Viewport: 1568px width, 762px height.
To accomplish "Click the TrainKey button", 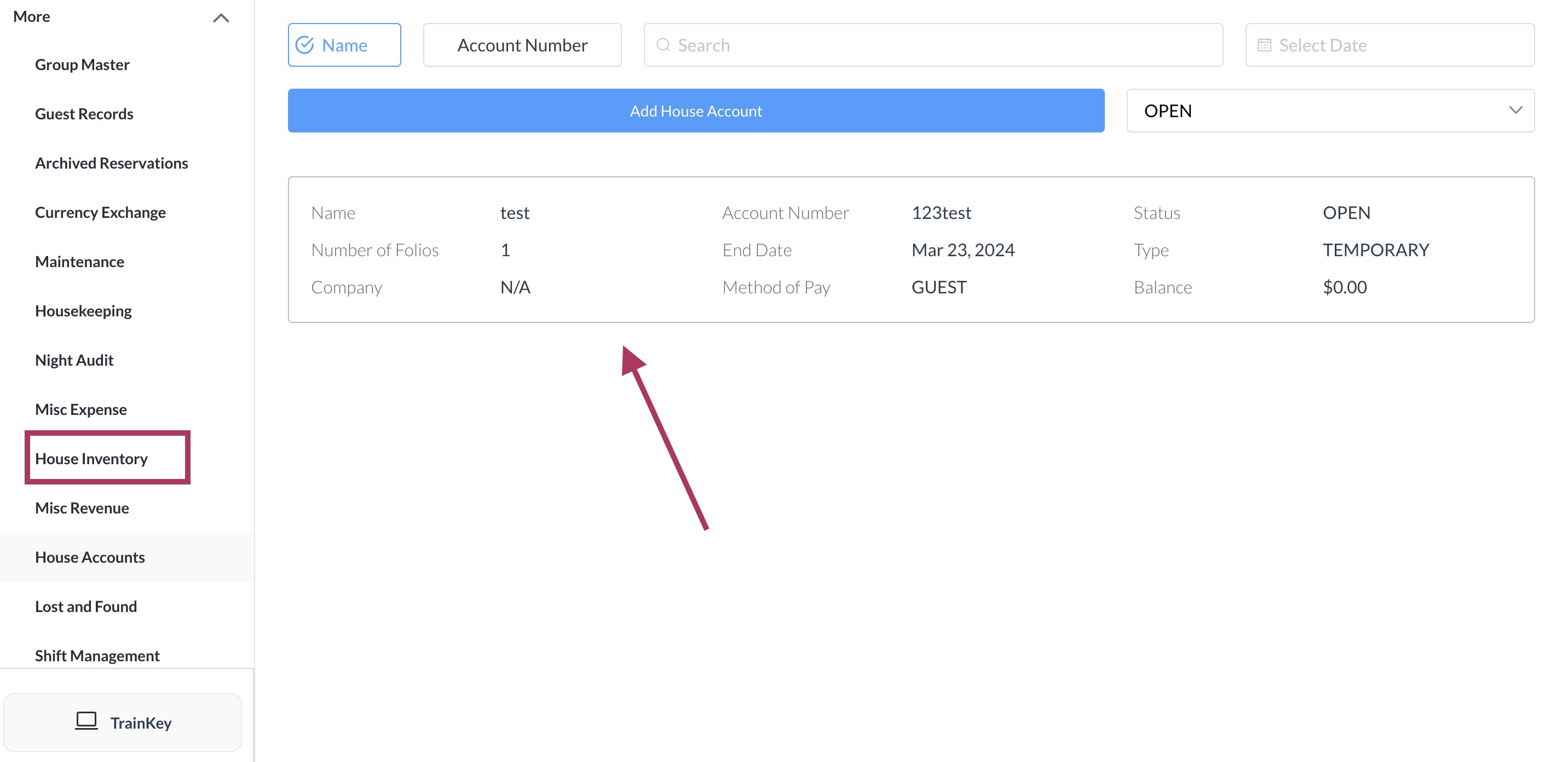I will (123, 723).
